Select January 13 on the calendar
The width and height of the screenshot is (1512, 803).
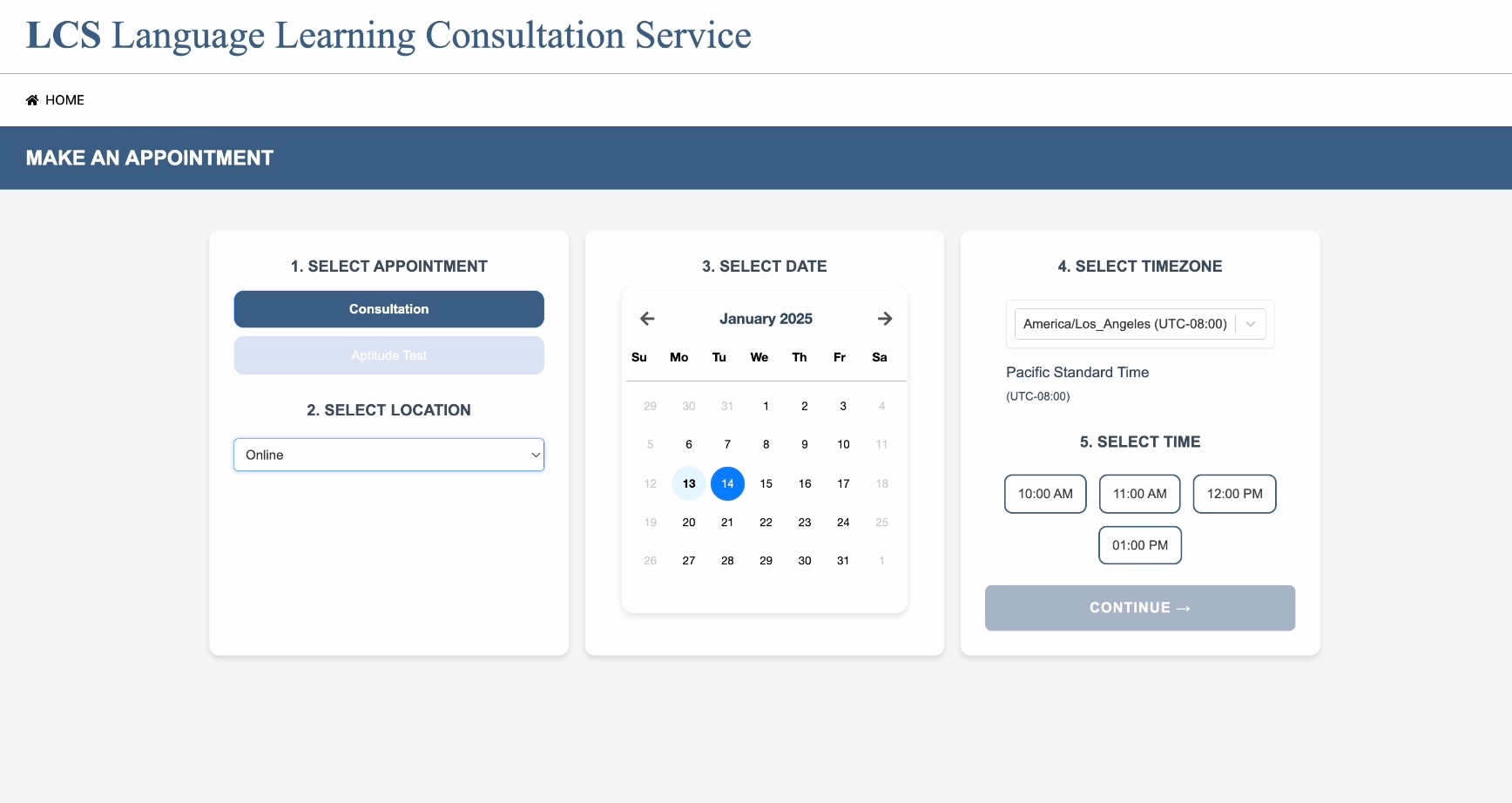(x=689, y=483)
